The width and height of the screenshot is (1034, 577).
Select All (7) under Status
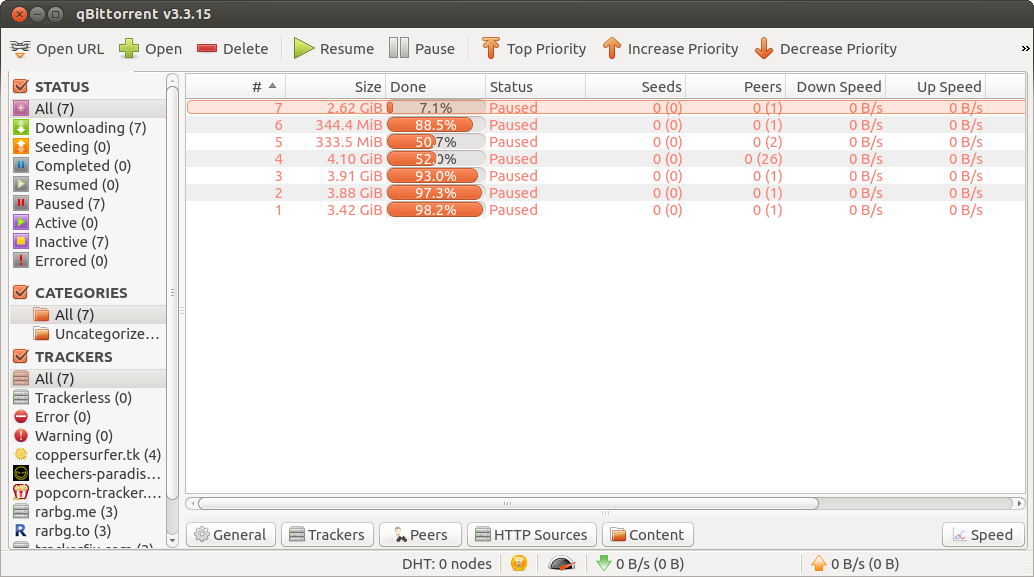(88, 109)
